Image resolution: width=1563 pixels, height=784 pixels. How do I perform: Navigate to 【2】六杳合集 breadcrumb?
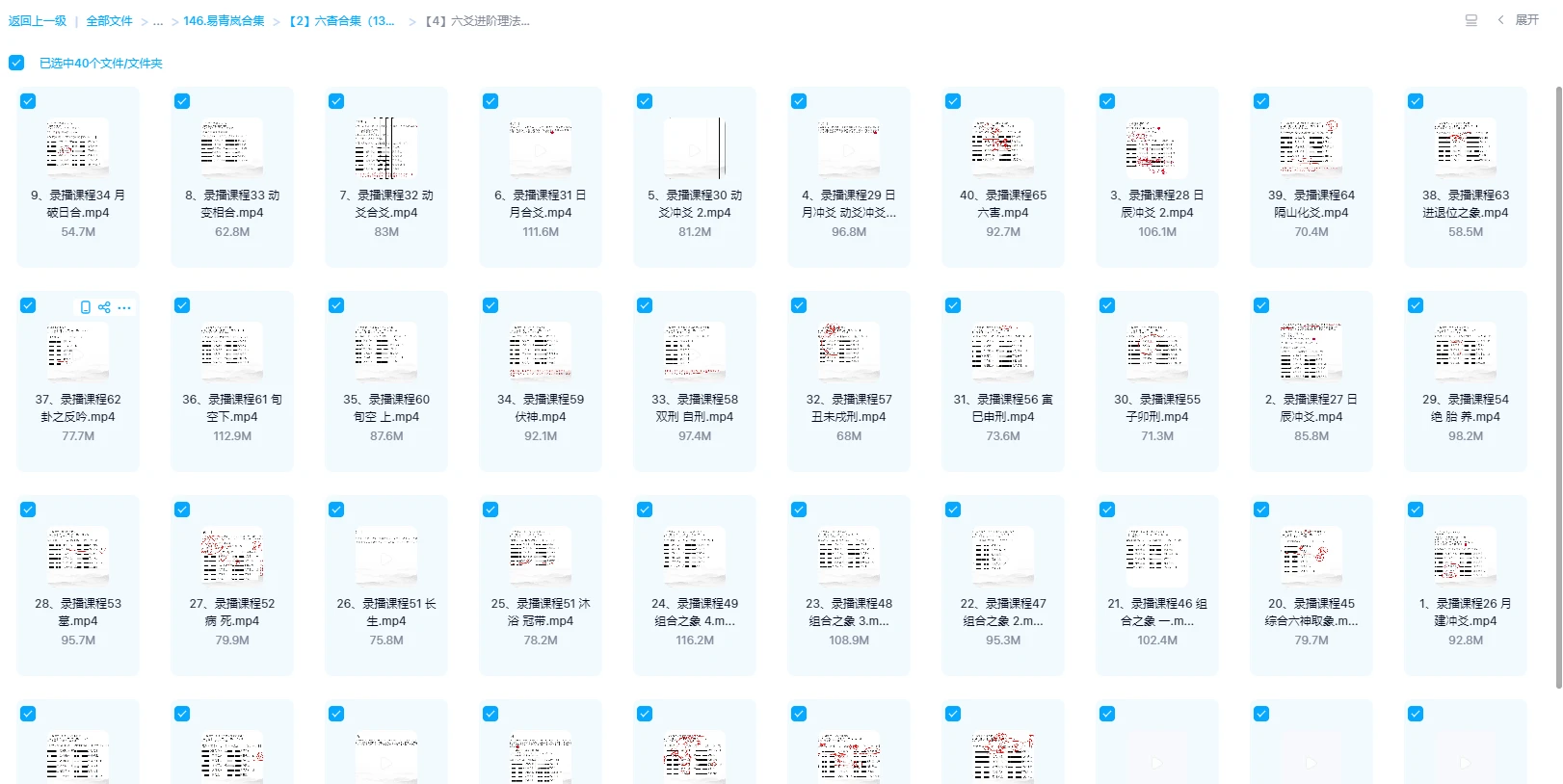[x=342, y=21]
